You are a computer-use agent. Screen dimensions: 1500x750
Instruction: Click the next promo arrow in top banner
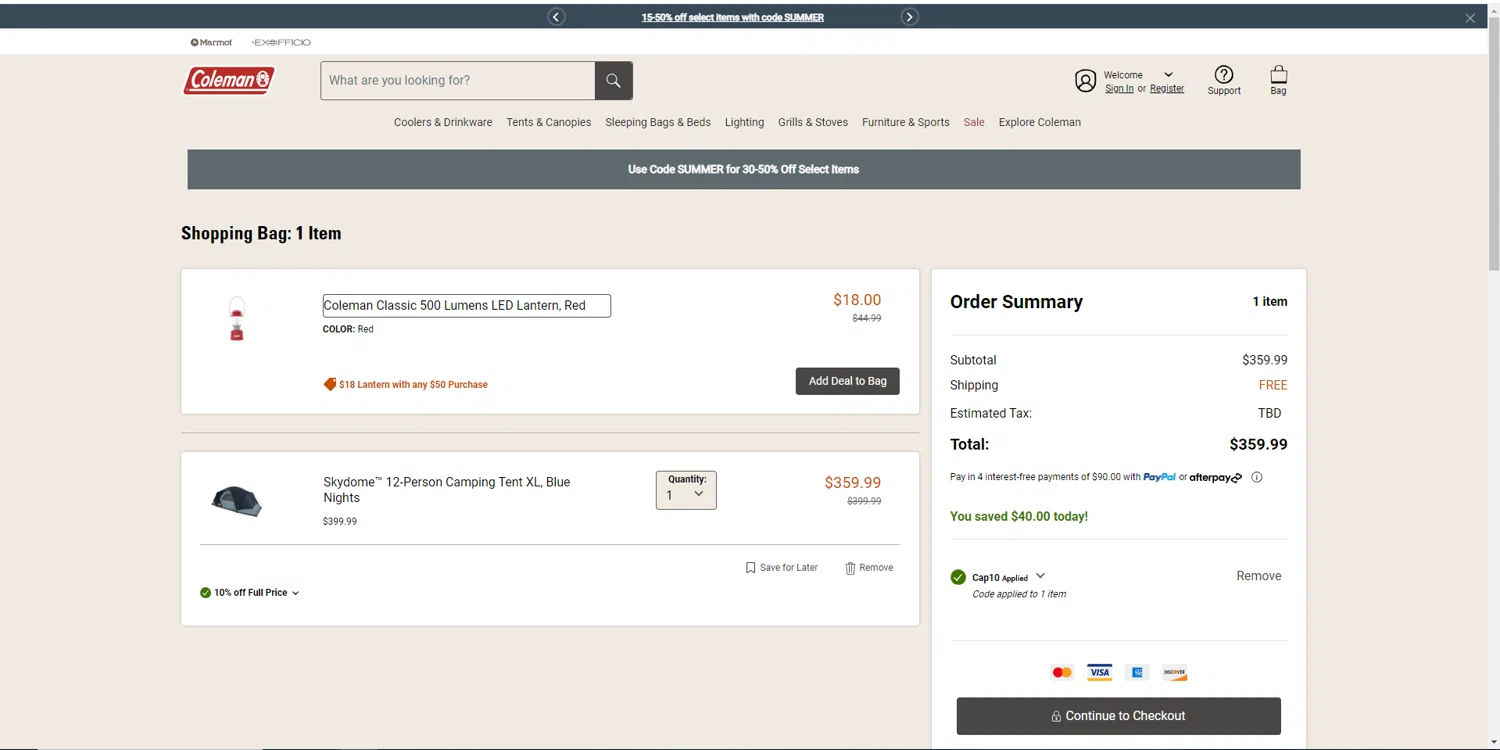tap(909, 17)
